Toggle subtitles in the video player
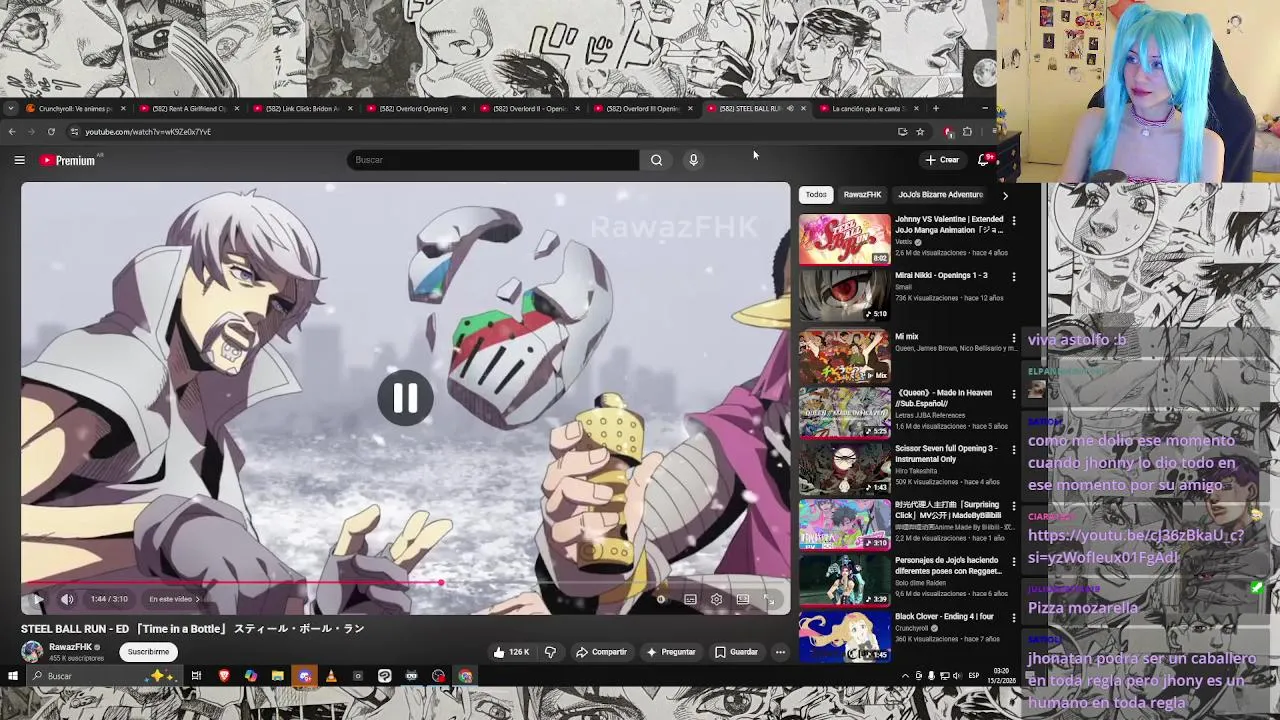 click(x=690, y=599)
